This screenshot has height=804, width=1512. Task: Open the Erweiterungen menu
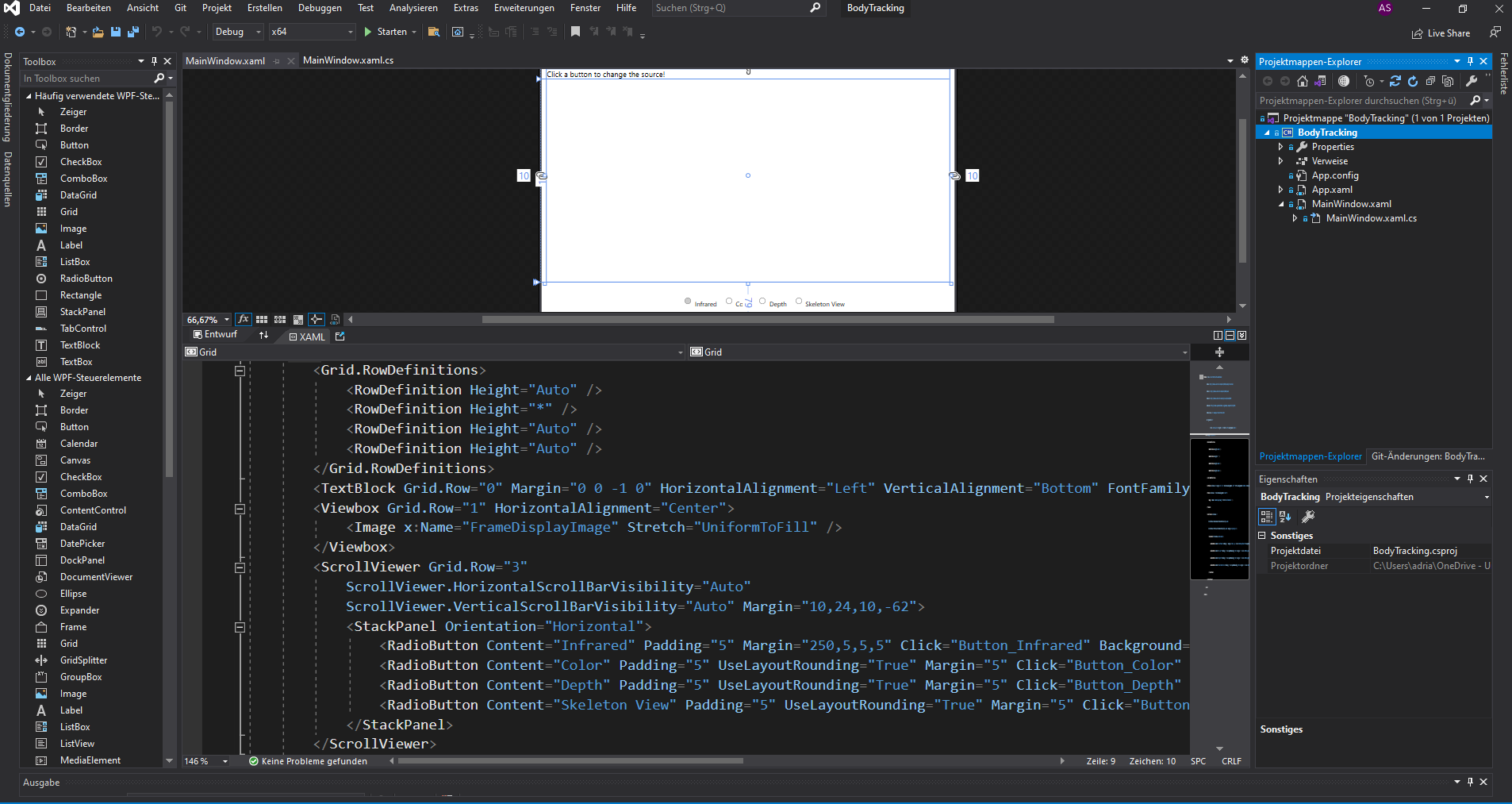[x=524, y=8]
